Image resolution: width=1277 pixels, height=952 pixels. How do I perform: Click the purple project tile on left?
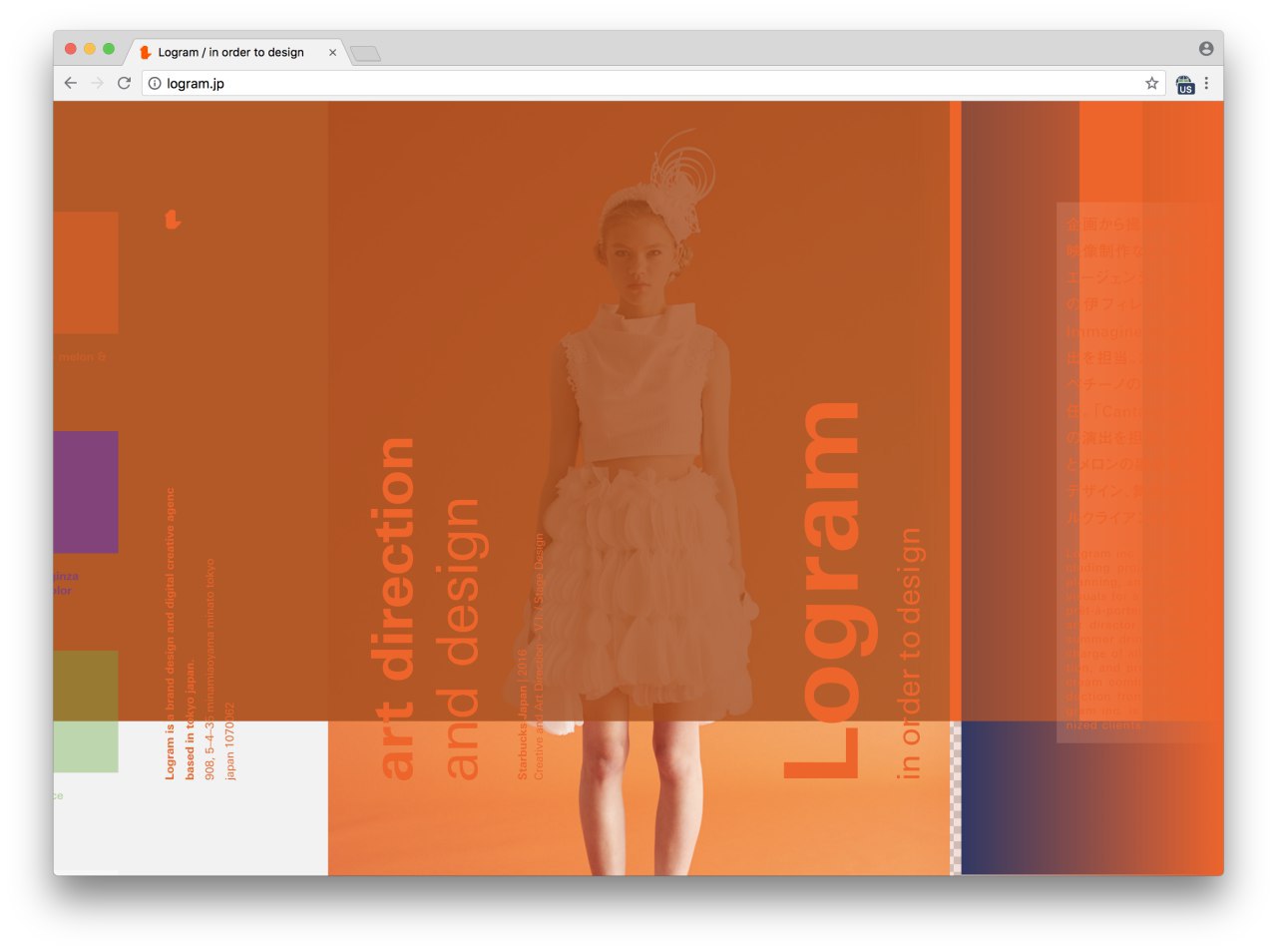pyautogui.click(x=86, y=492)
